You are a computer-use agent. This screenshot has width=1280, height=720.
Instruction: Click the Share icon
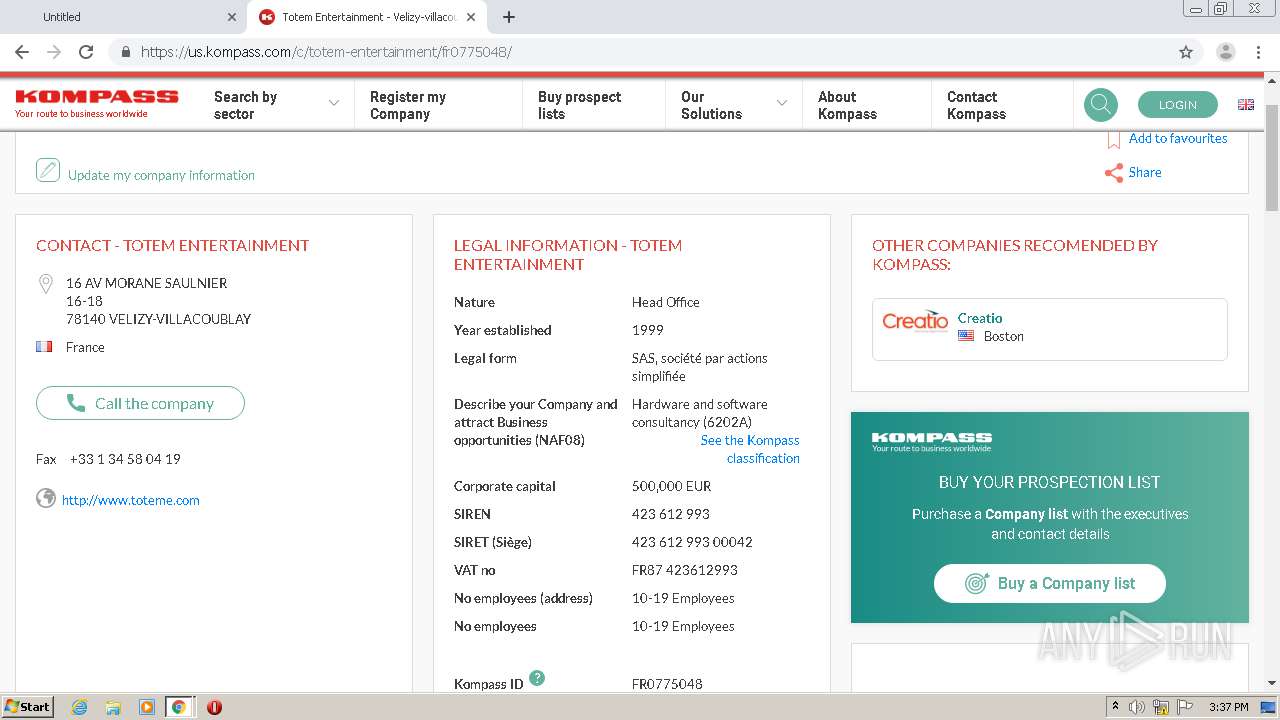click(1113, 173)
